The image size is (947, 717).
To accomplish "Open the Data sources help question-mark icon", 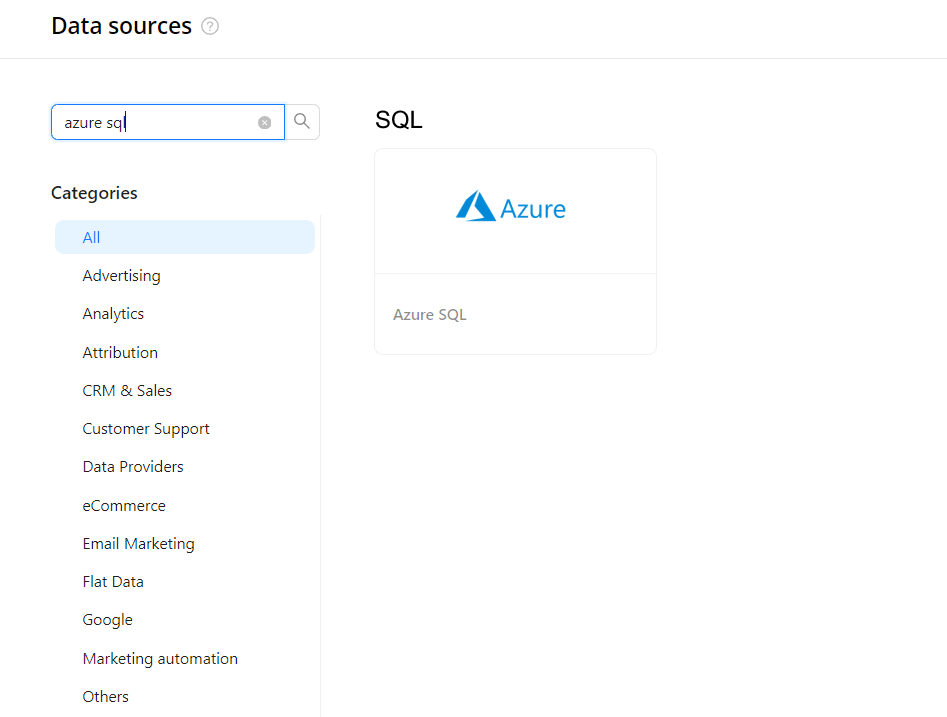I will (210, 27).
